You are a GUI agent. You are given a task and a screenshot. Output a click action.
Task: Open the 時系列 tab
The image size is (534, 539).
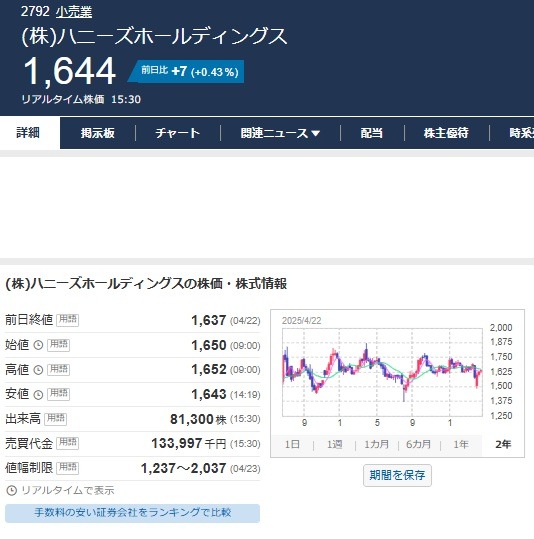point(521,133)
